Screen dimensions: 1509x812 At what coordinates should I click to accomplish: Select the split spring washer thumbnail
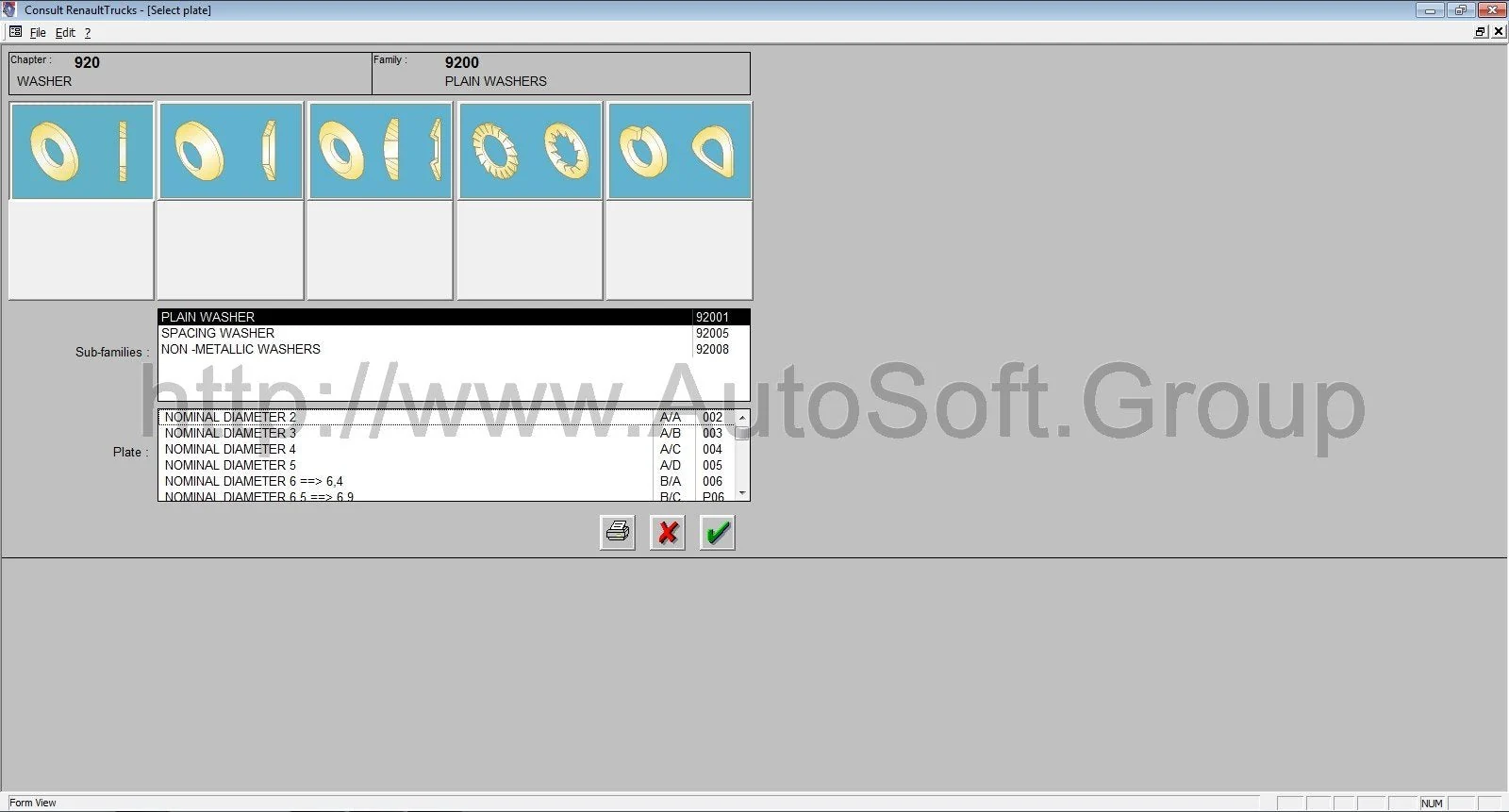[x=679, y=151]
